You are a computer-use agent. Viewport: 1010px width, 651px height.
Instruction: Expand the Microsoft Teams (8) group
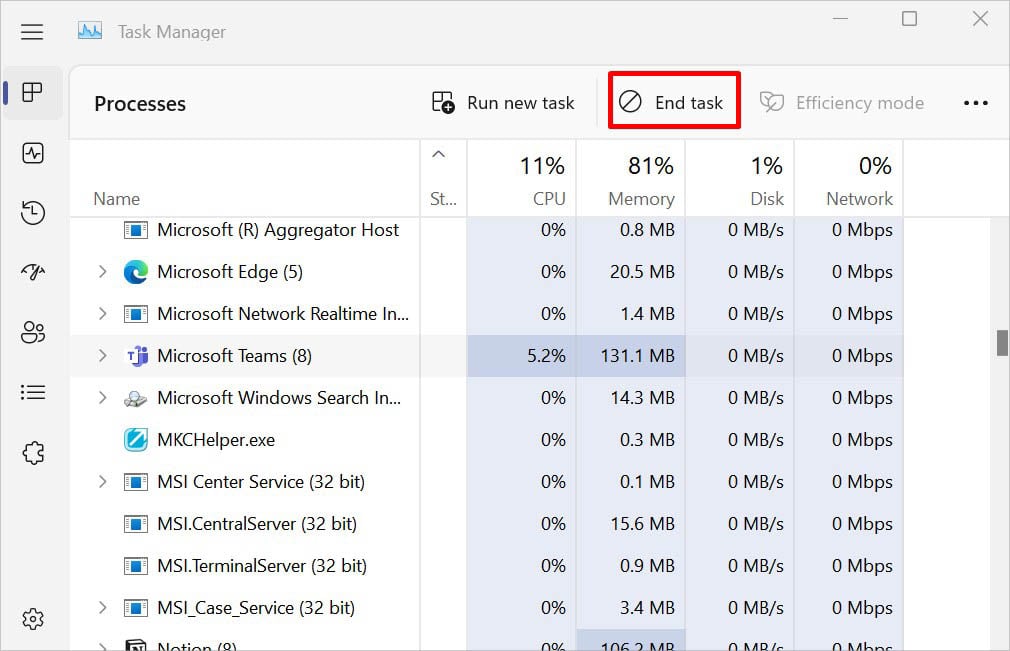pos(102,355)
